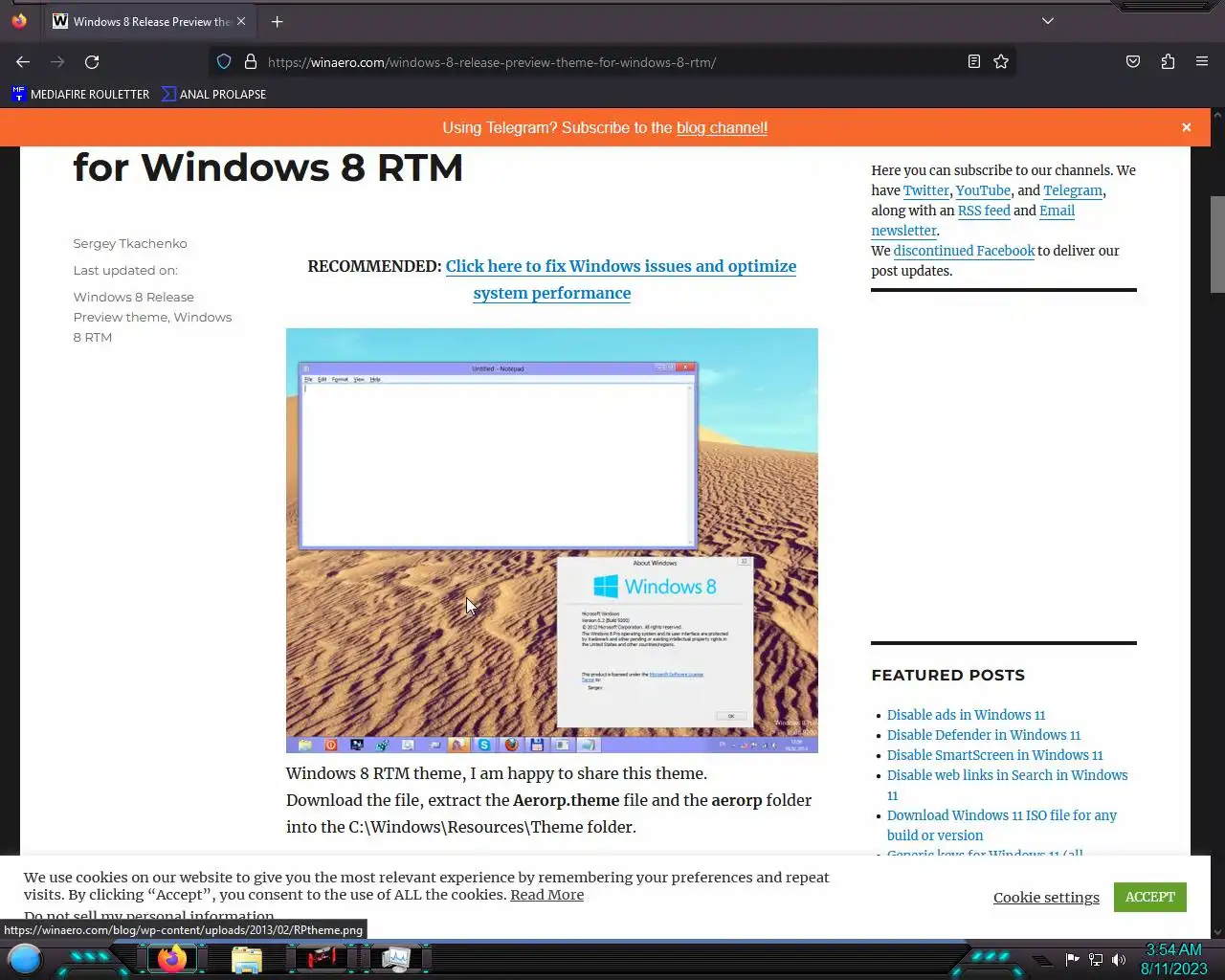Open the Twitter channel link

coord(926,190)
